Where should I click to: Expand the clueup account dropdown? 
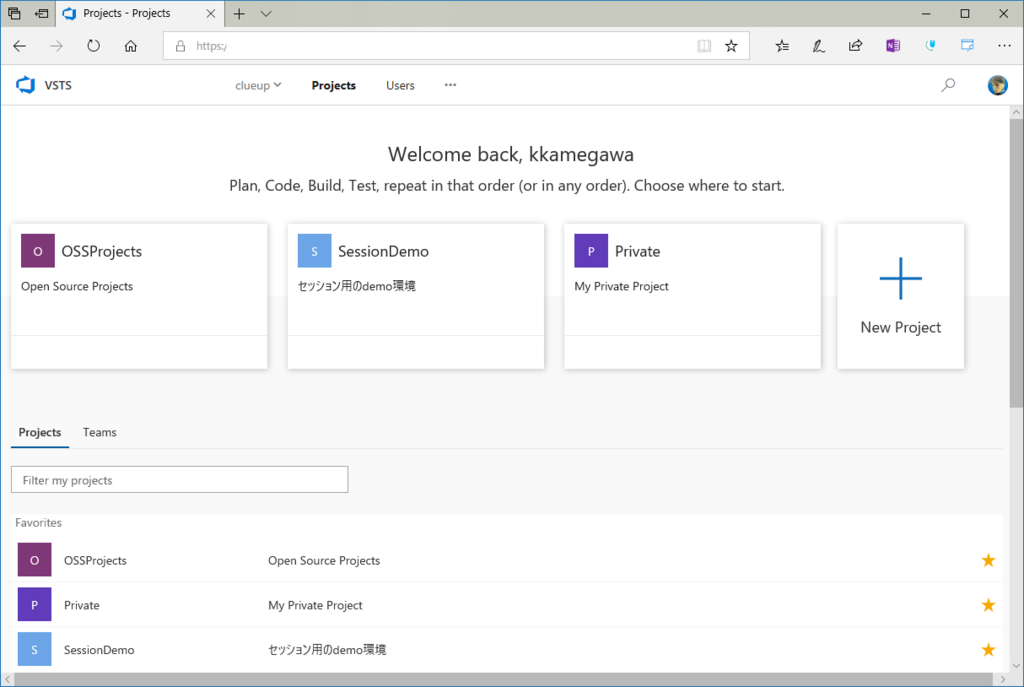(x=258, y=86)
